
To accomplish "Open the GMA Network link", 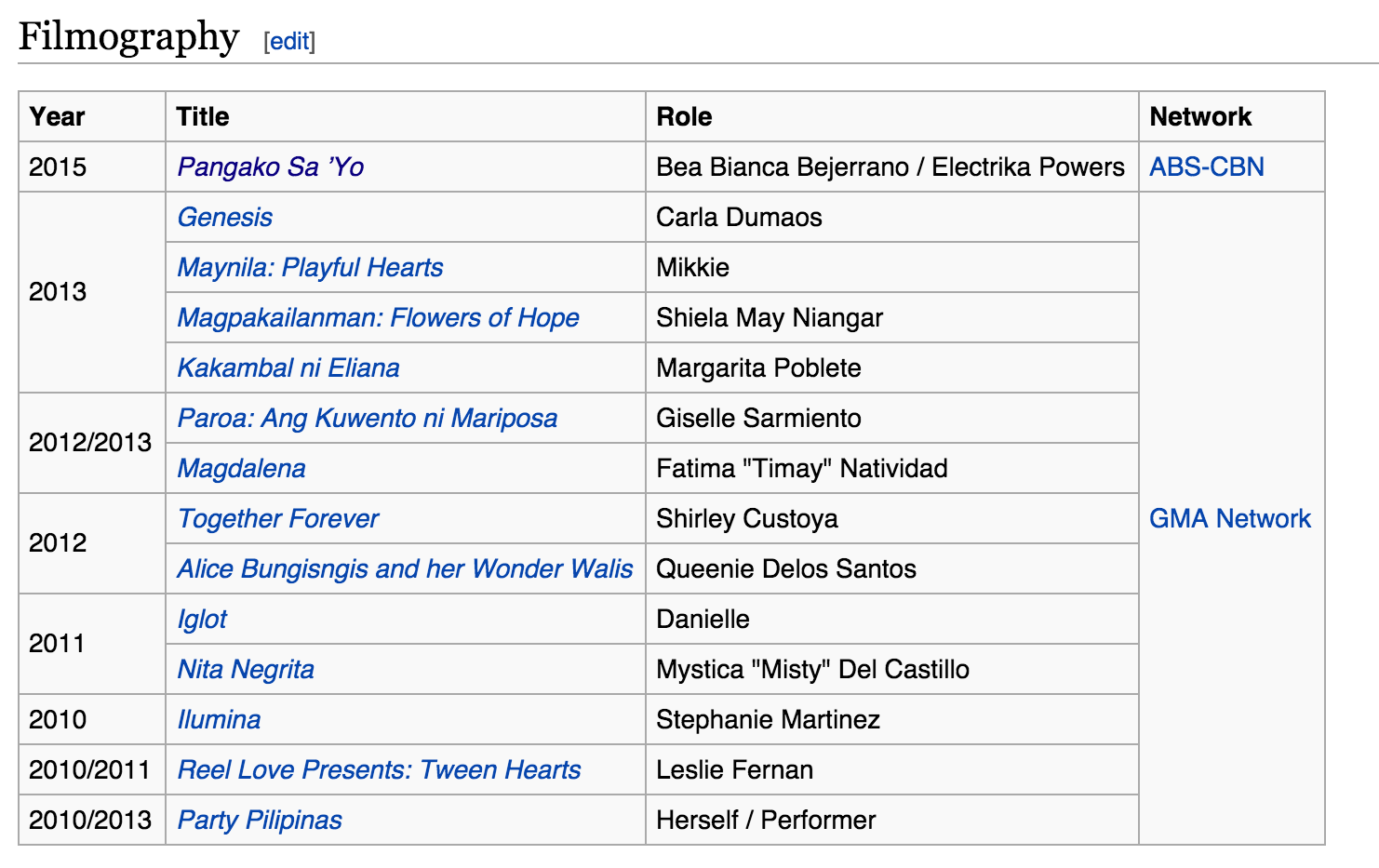I will (x=1229, y=519).
